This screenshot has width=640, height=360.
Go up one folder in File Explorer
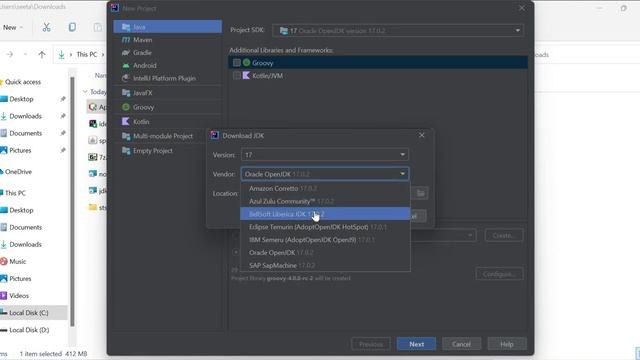pos(42,54)
